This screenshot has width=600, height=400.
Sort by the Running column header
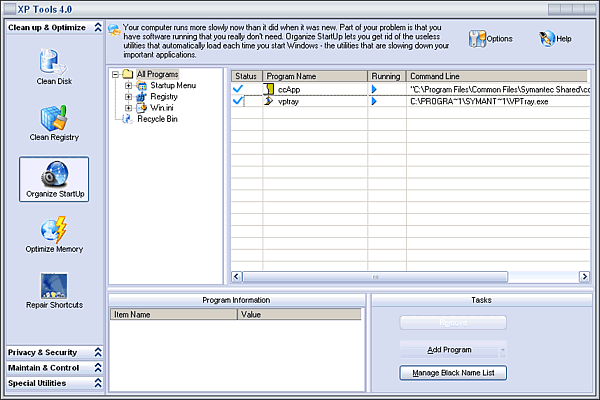click(x=386, y=76)
